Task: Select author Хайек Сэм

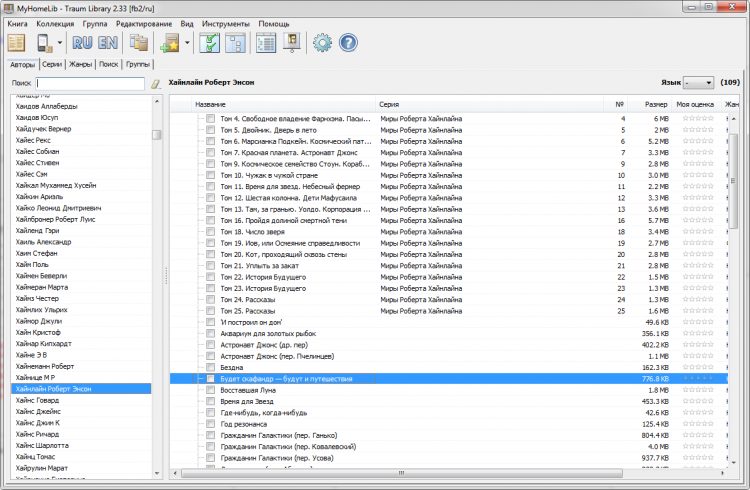Action: tap(31, 174)
